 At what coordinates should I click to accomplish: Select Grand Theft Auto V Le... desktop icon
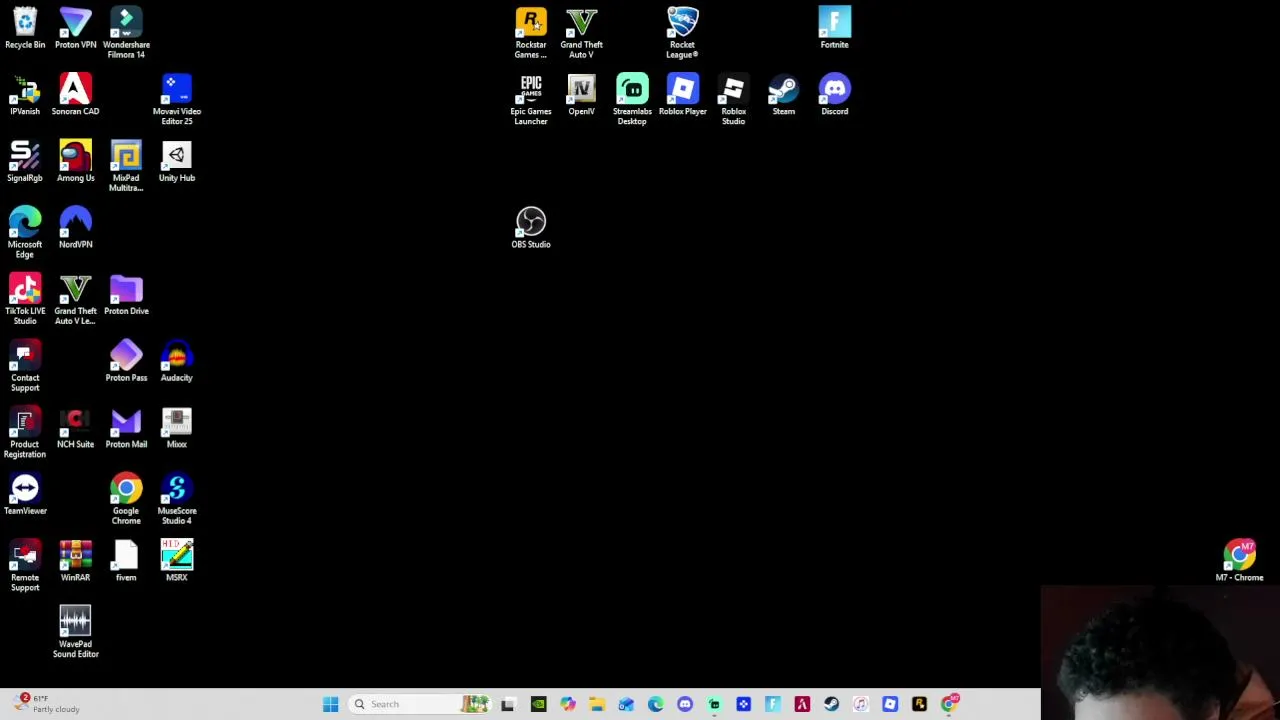pos(76,300)
